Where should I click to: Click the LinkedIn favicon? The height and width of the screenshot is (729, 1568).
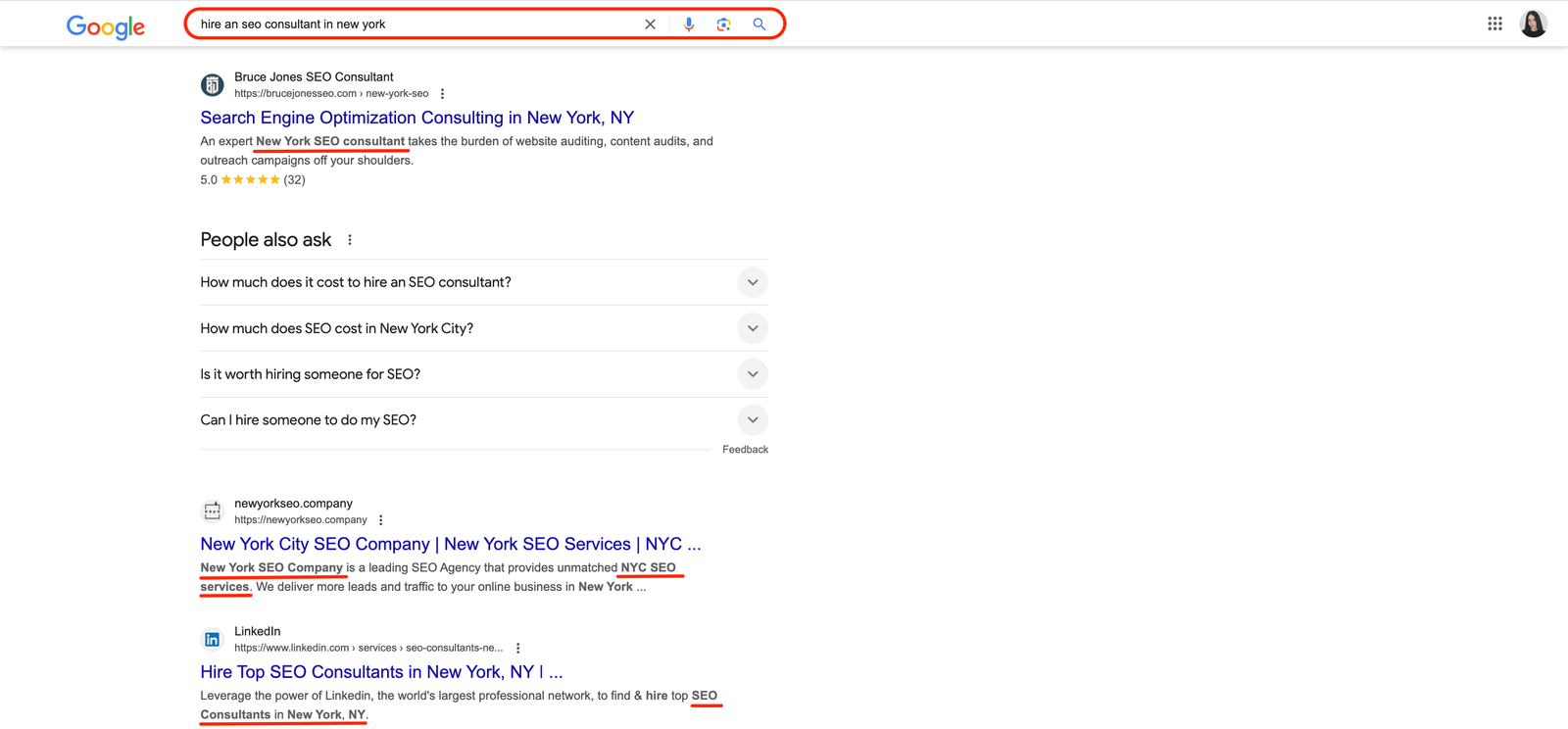pos(212,640)
